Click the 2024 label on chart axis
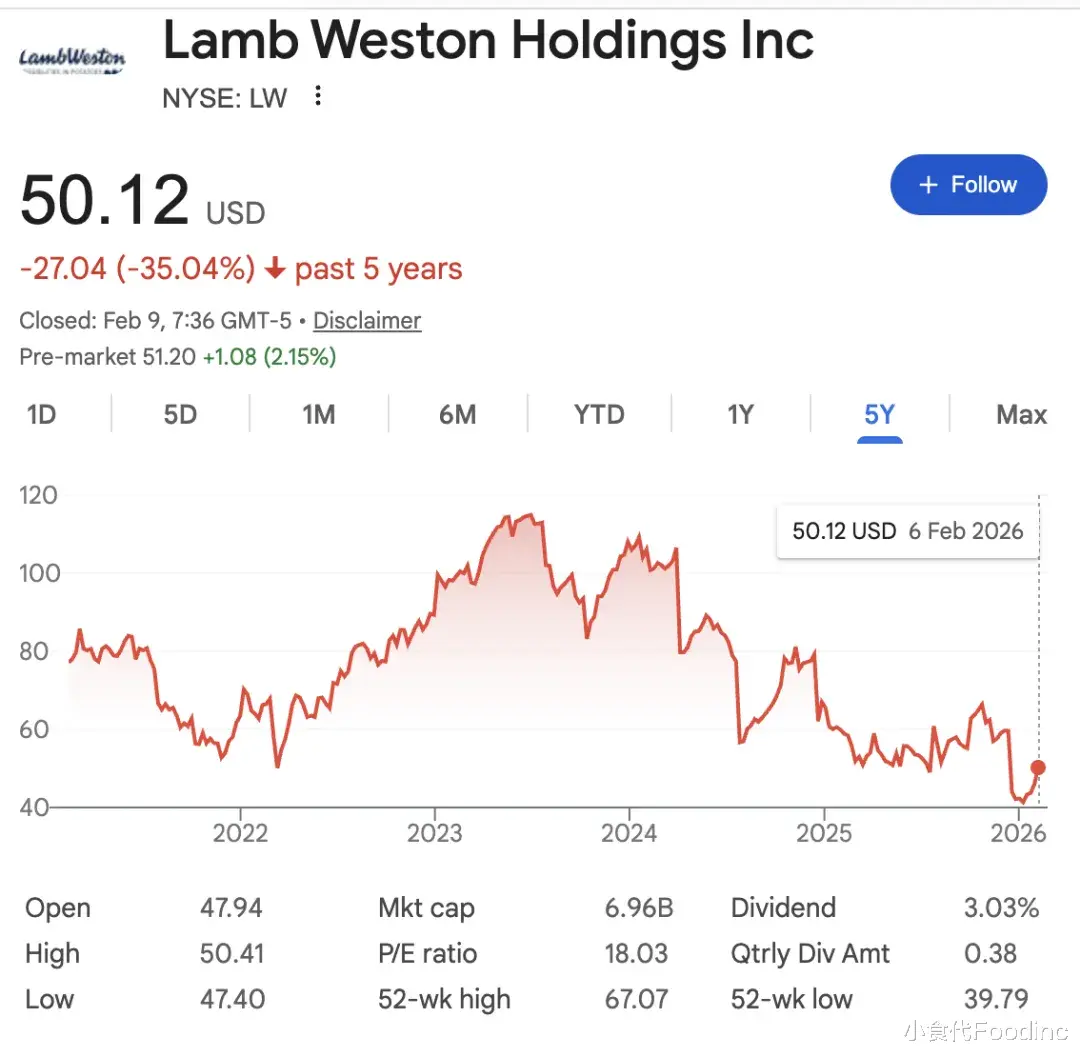The width and height of the screenshot is (1080, 1057). point(629,833)
